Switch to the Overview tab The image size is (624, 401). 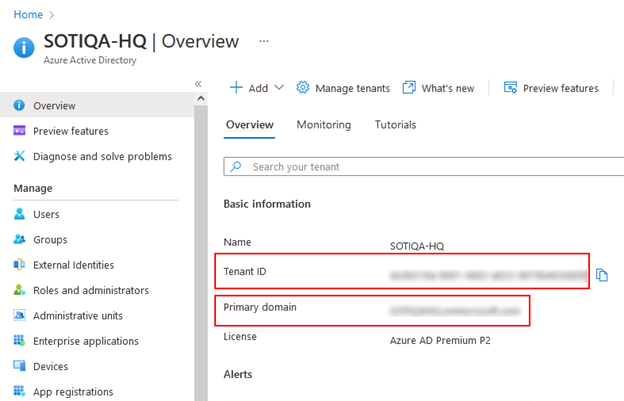pos(250,125)
